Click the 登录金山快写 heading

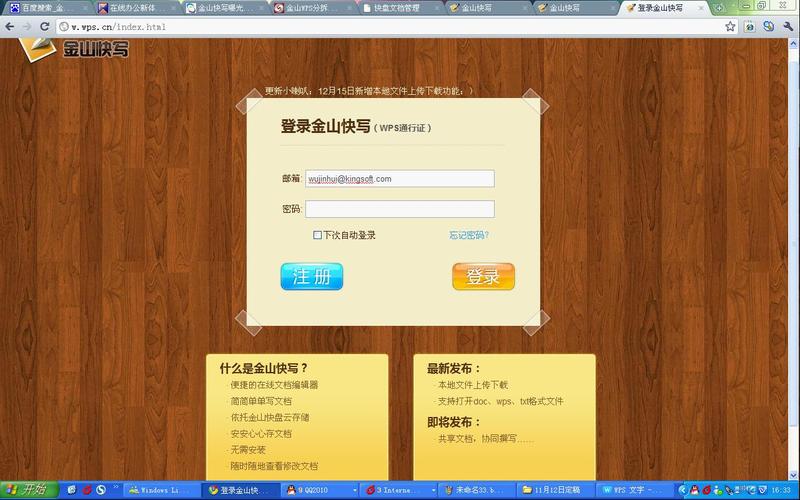pos(325,126)
